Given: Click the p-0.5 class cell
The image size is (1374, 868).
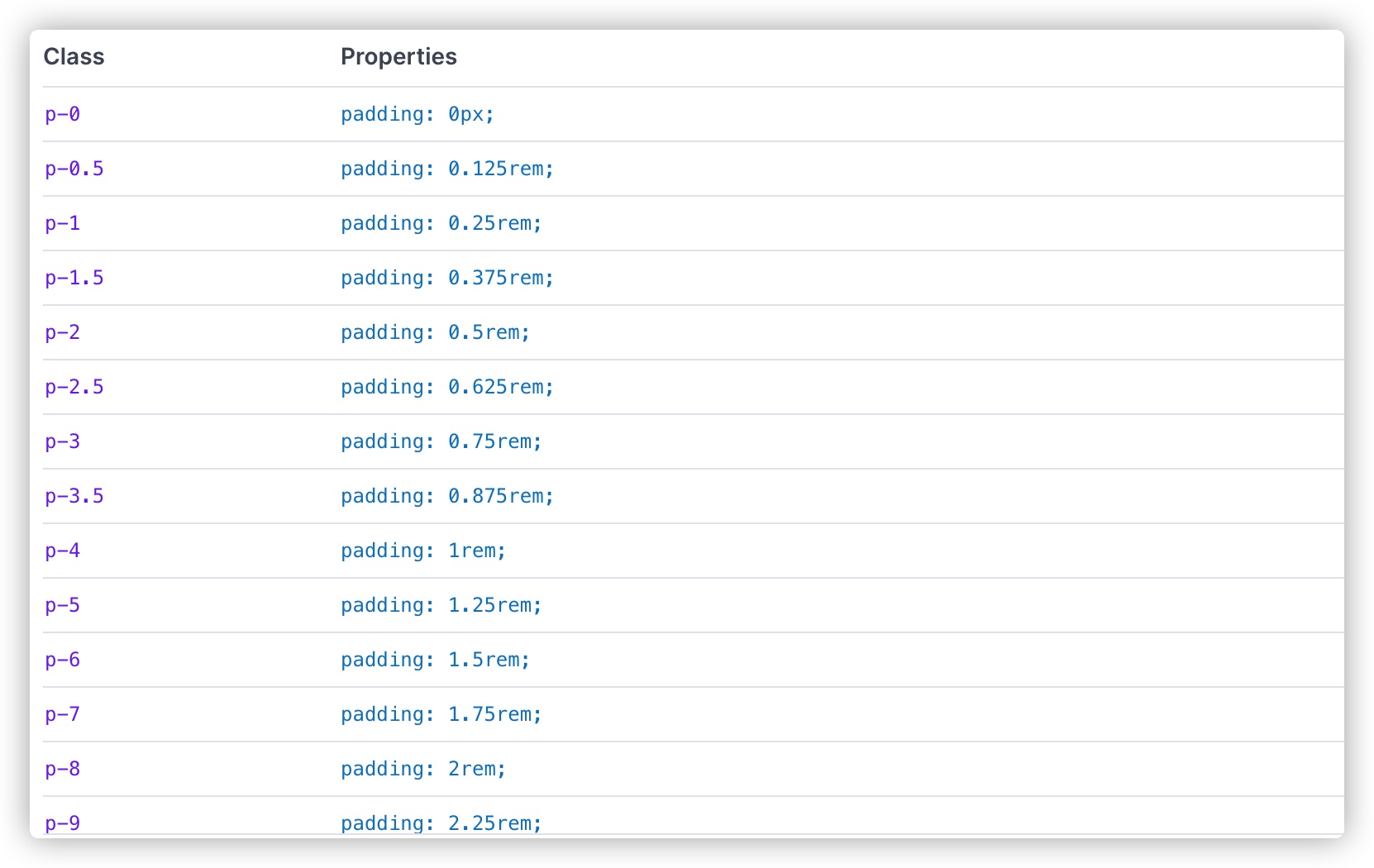Looking at the screenshot, I should (74, 169).
